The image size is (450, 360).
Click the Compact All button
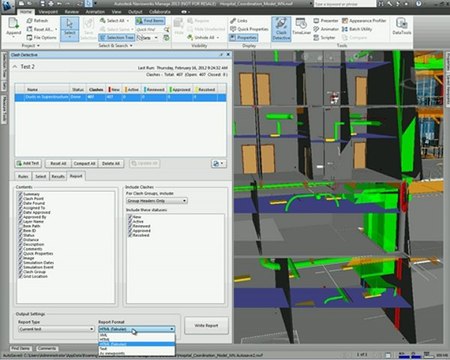(84, 163)
